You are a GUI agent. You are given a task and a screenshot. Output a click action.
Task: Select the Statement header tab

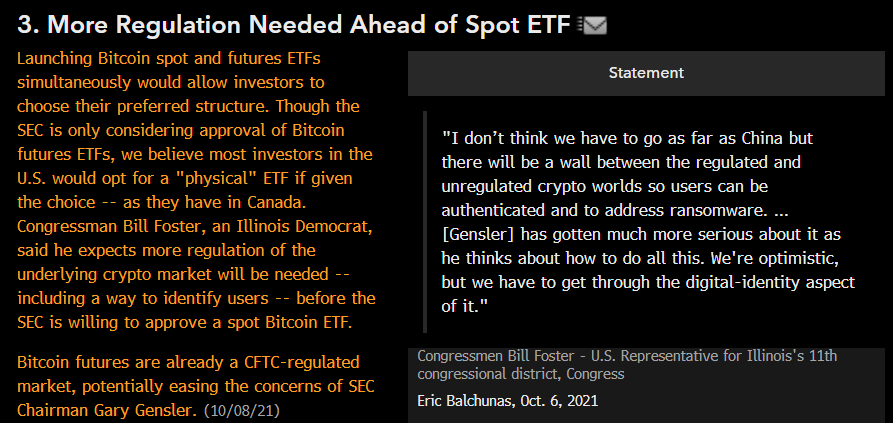[x=646, y=73]
